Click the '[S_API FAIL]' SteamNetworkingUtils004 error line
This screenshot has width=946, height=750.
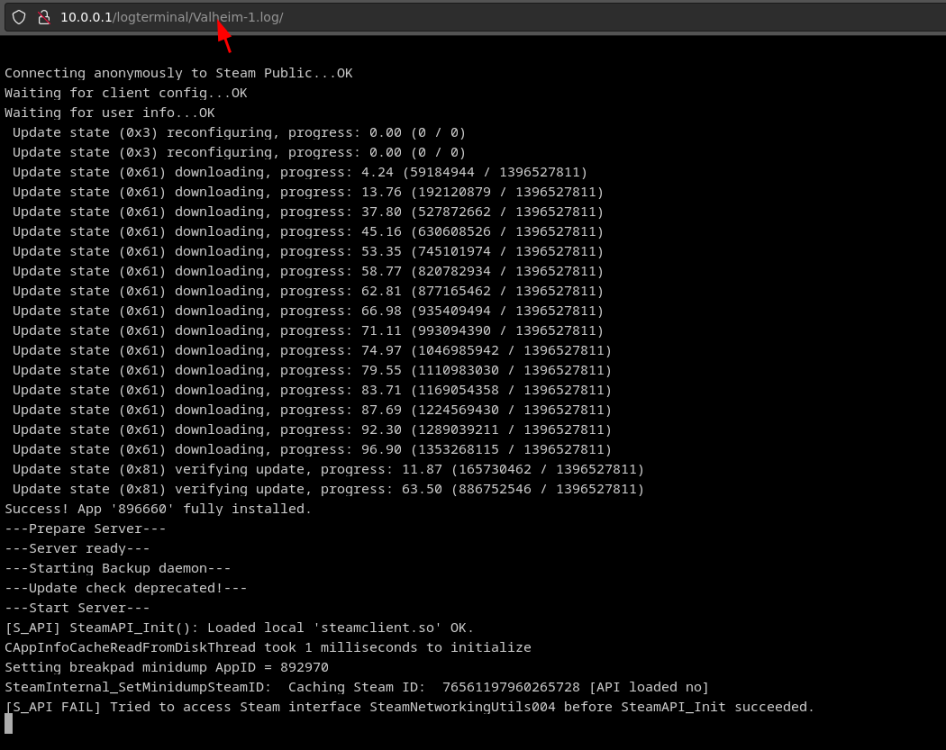[410, 707]
